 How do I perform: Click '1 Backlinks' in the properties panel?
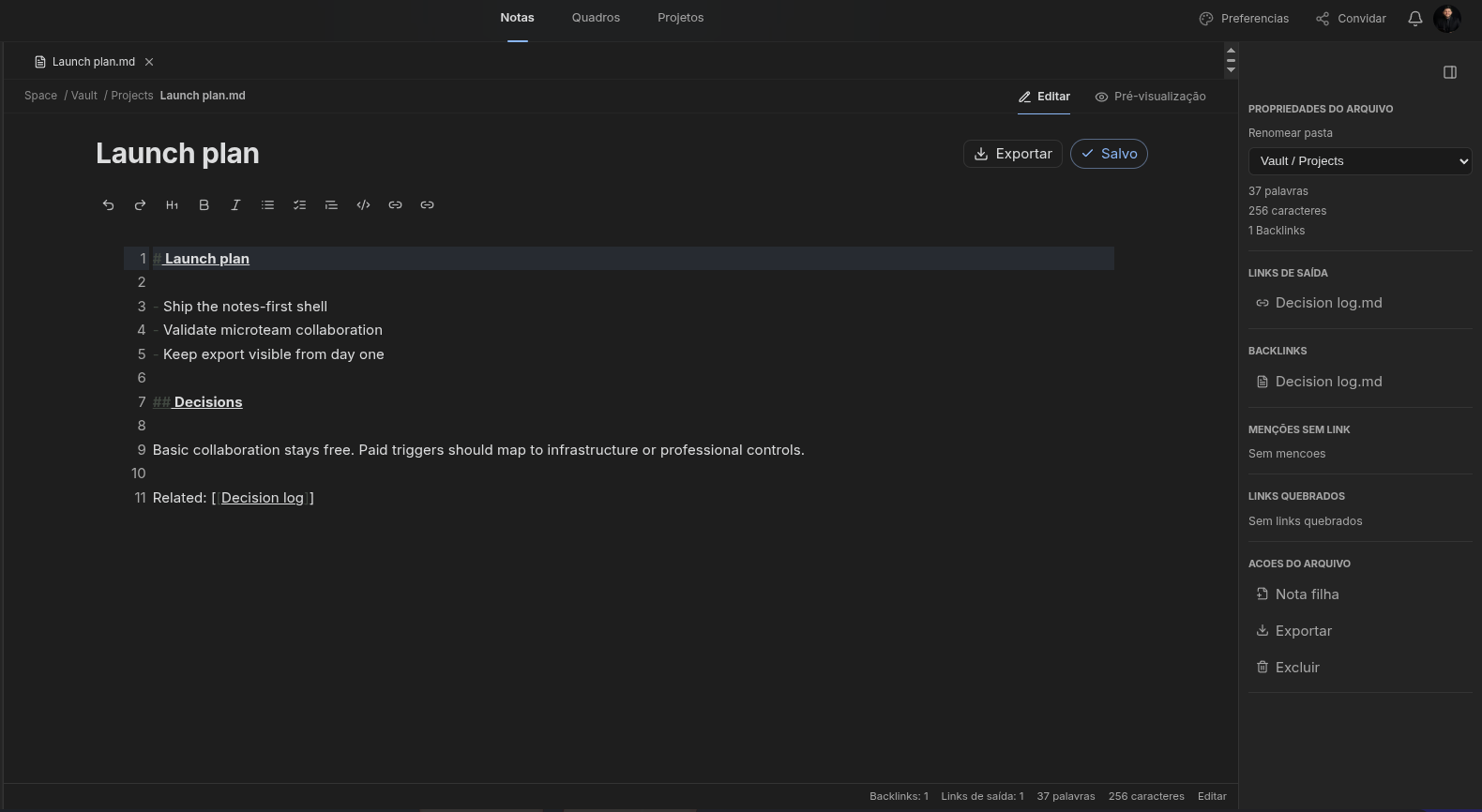click(x=1277, y=231)
